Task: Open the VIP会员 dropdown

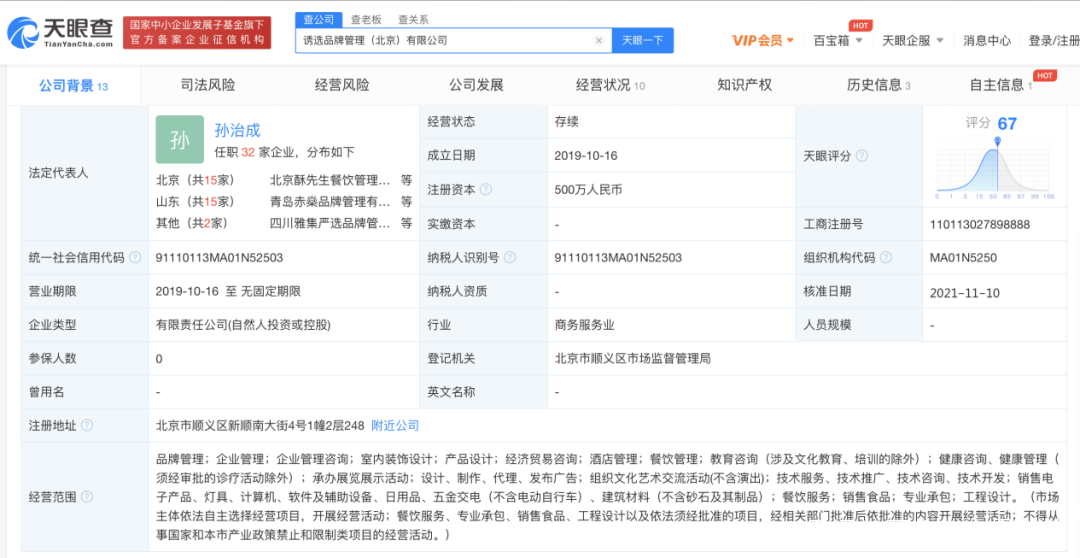Action: click(763, 41)
